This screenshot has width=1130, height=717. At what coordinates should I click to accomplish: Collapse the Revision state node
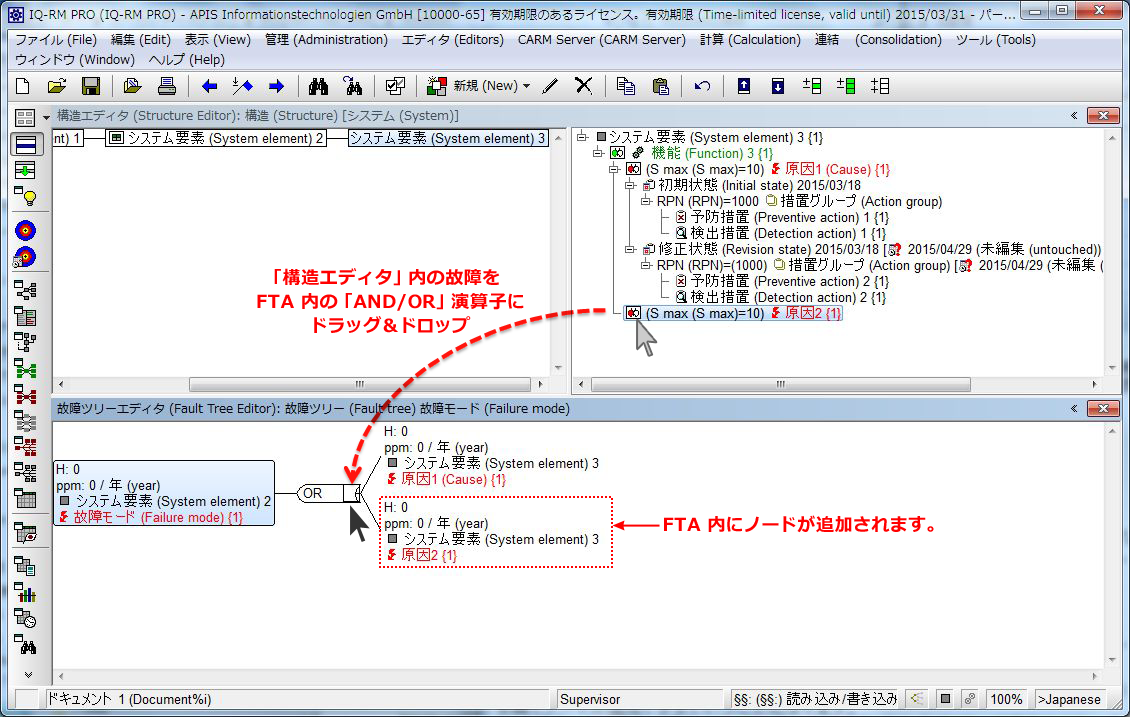[630, 249]
